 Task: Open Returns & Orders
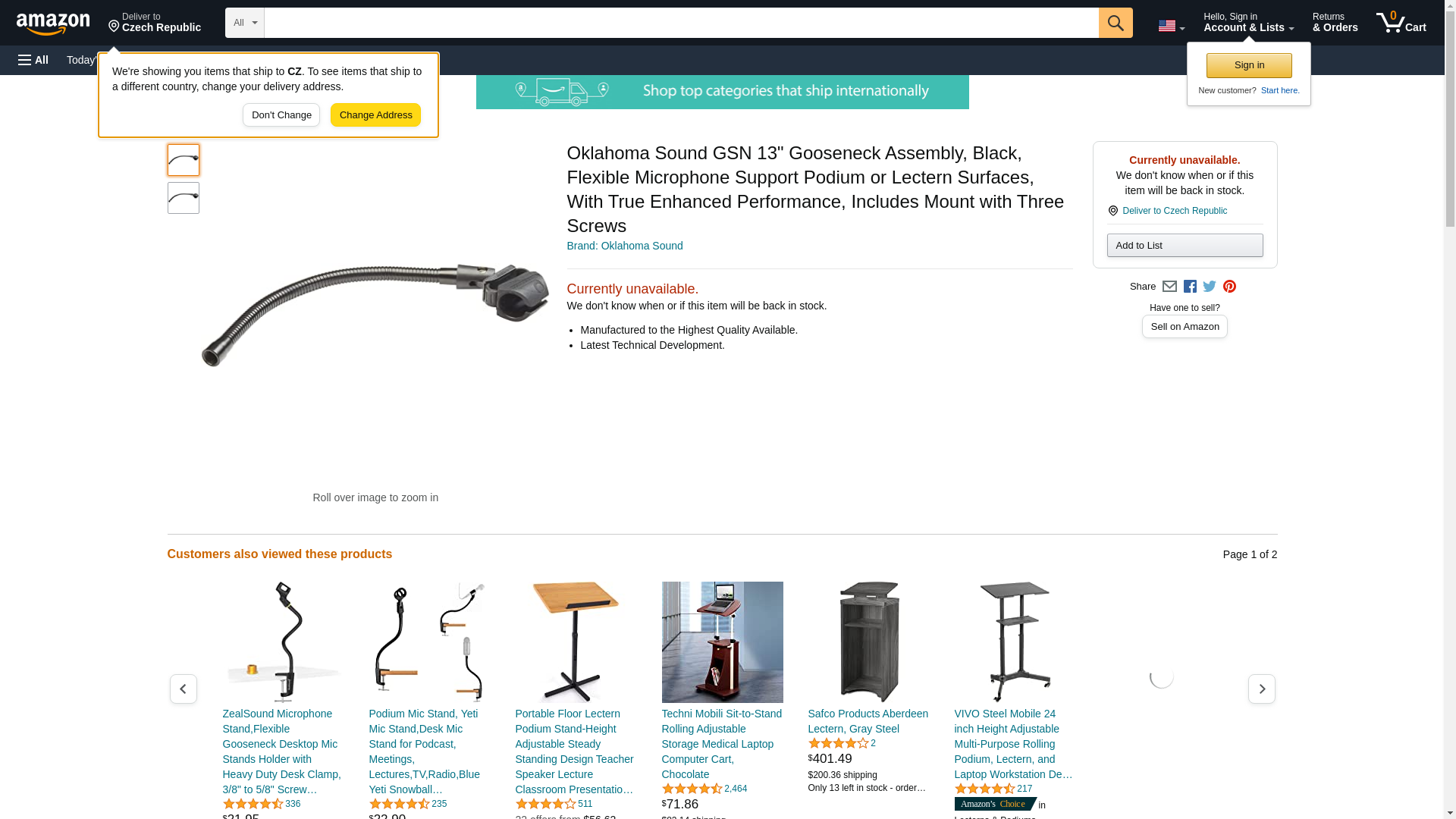point(1335,23)
